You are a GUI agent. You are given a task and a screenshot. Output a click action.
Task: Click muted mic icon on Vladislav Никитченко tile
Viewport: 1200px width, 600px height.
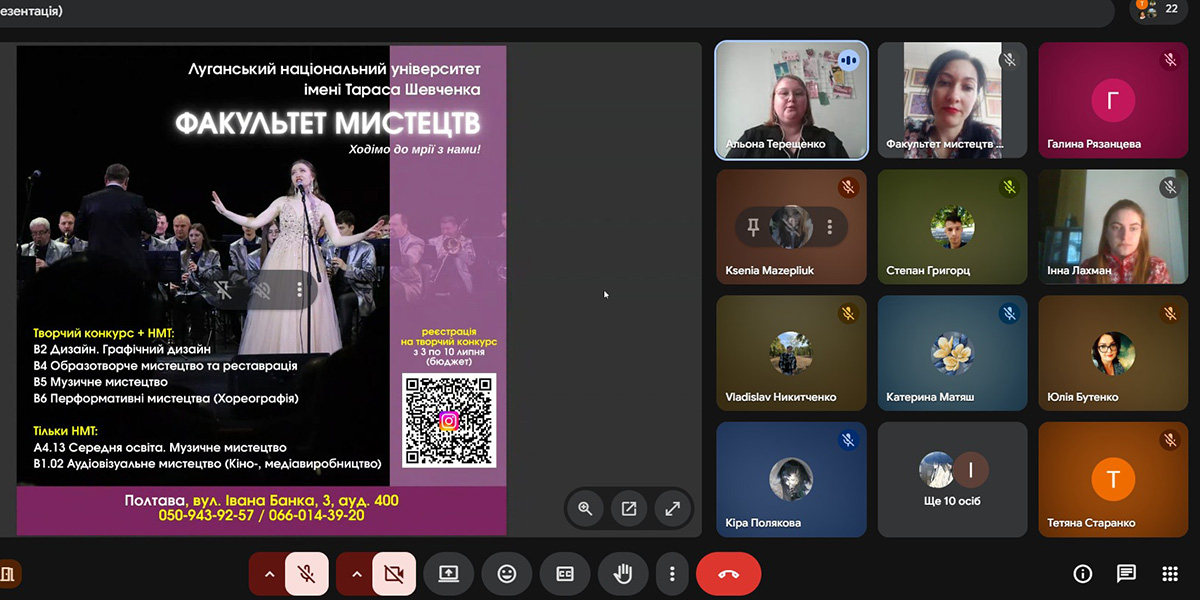(x=849, y=314)
